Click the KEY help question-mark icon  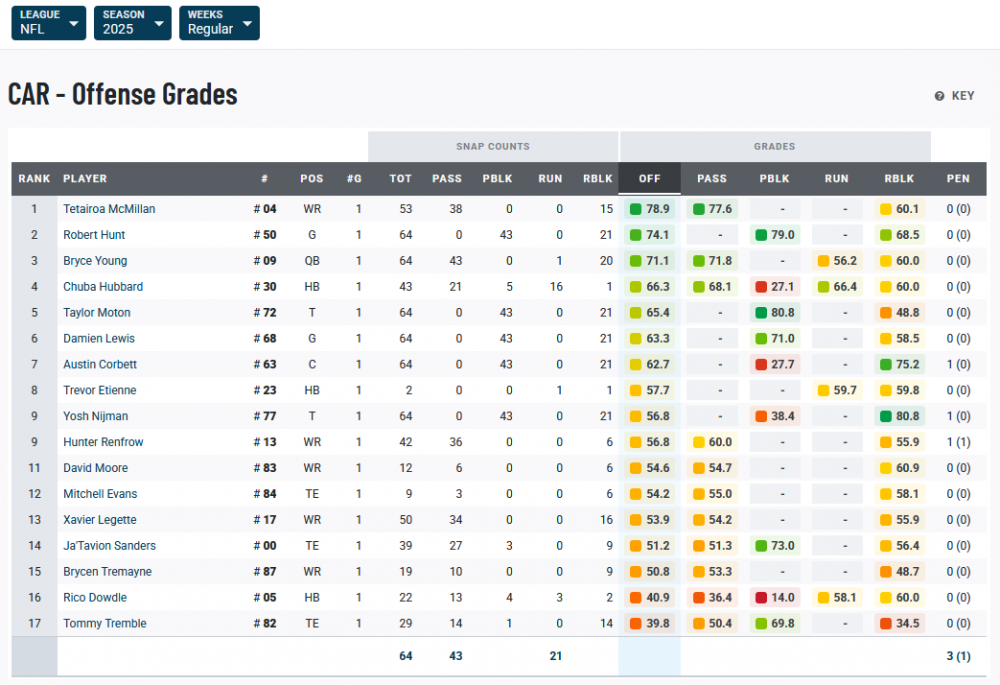click(x=939, y=96)
